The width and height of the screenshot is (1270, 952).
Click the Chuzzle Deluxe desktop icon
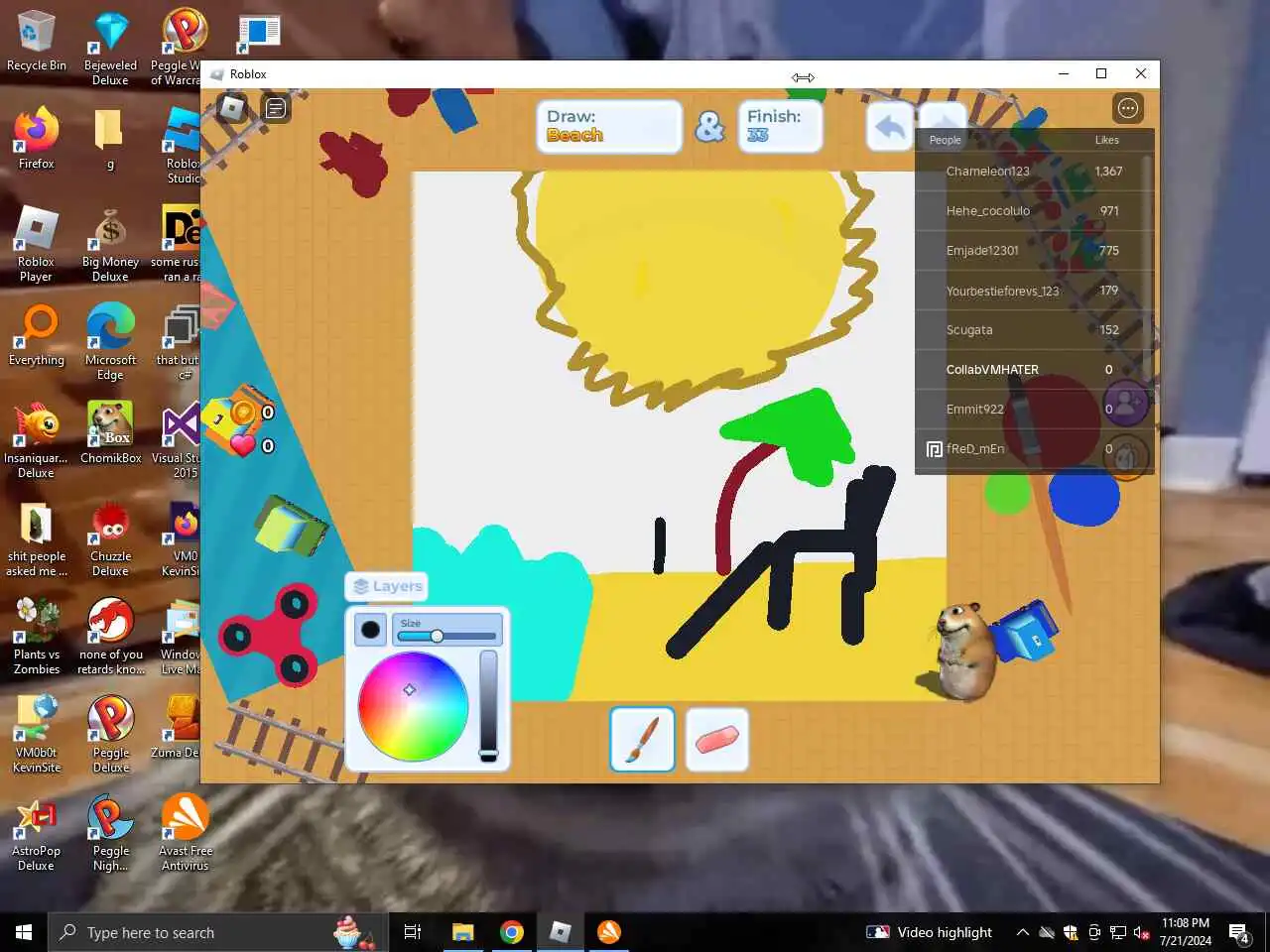(110, 538)
